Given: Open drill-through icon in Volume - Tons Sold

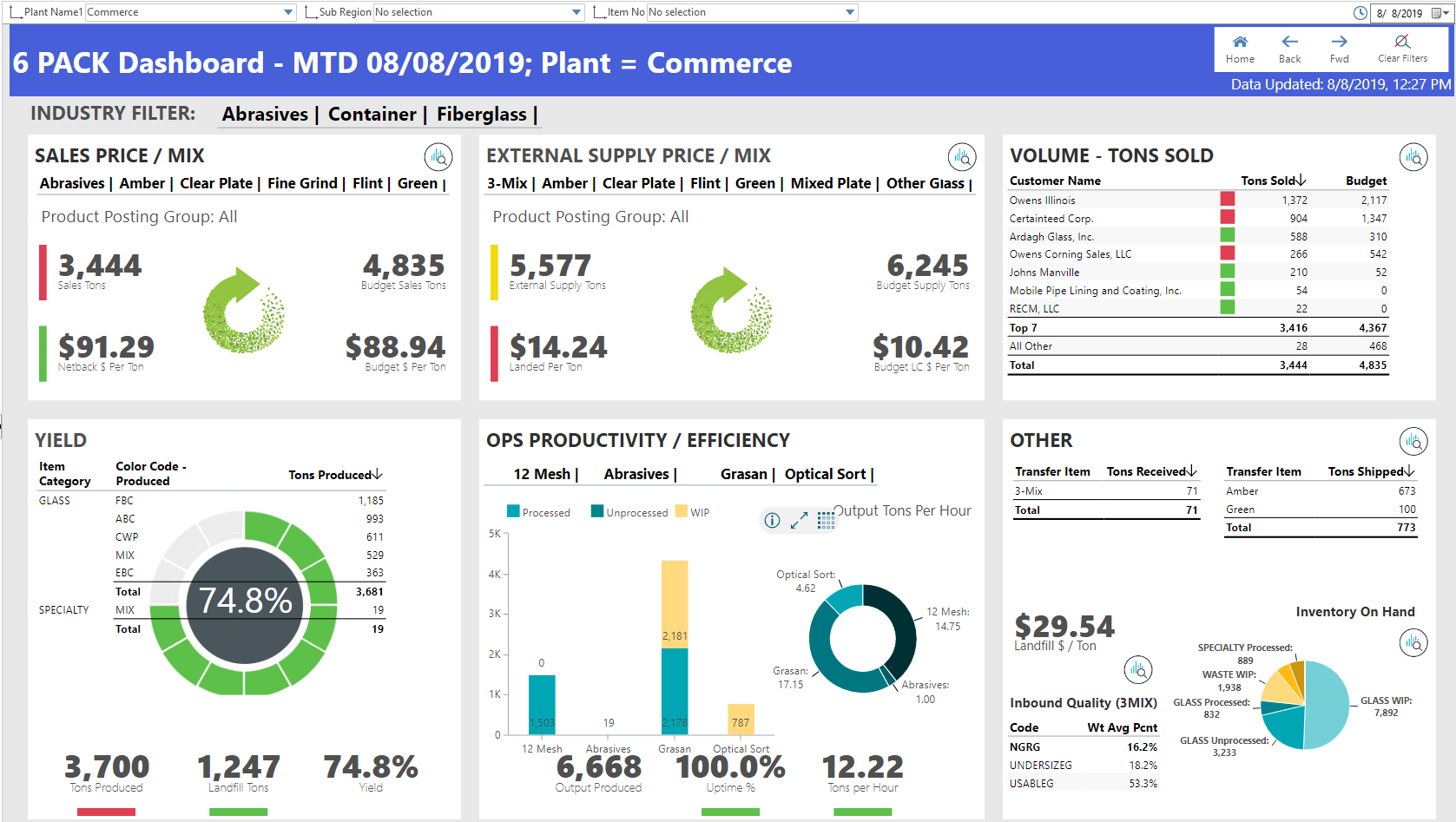Looking at the screenshot, I should coord(1413,157).
